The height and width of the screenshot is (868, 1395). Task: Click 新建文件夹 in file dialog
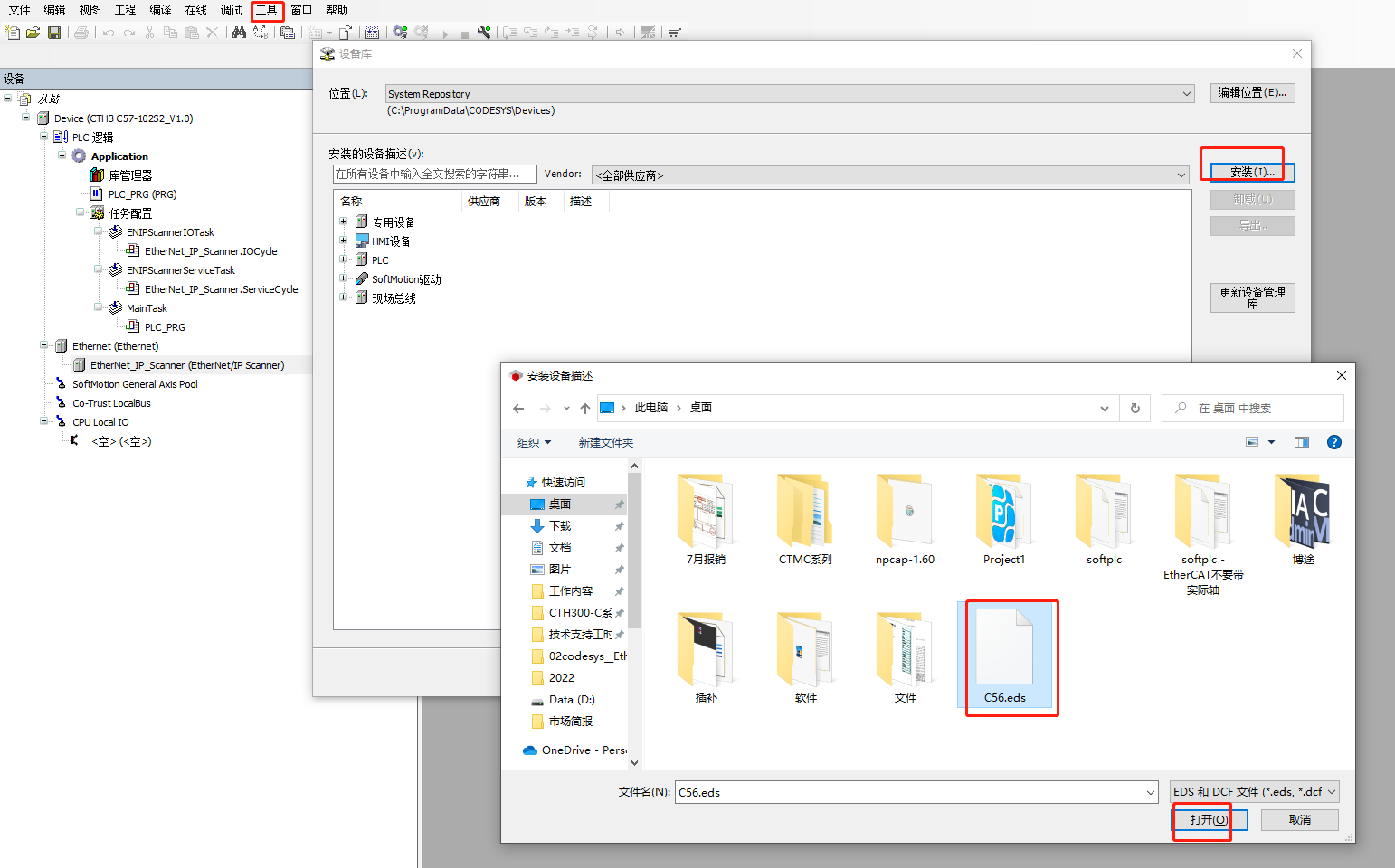tap(606, 443)
